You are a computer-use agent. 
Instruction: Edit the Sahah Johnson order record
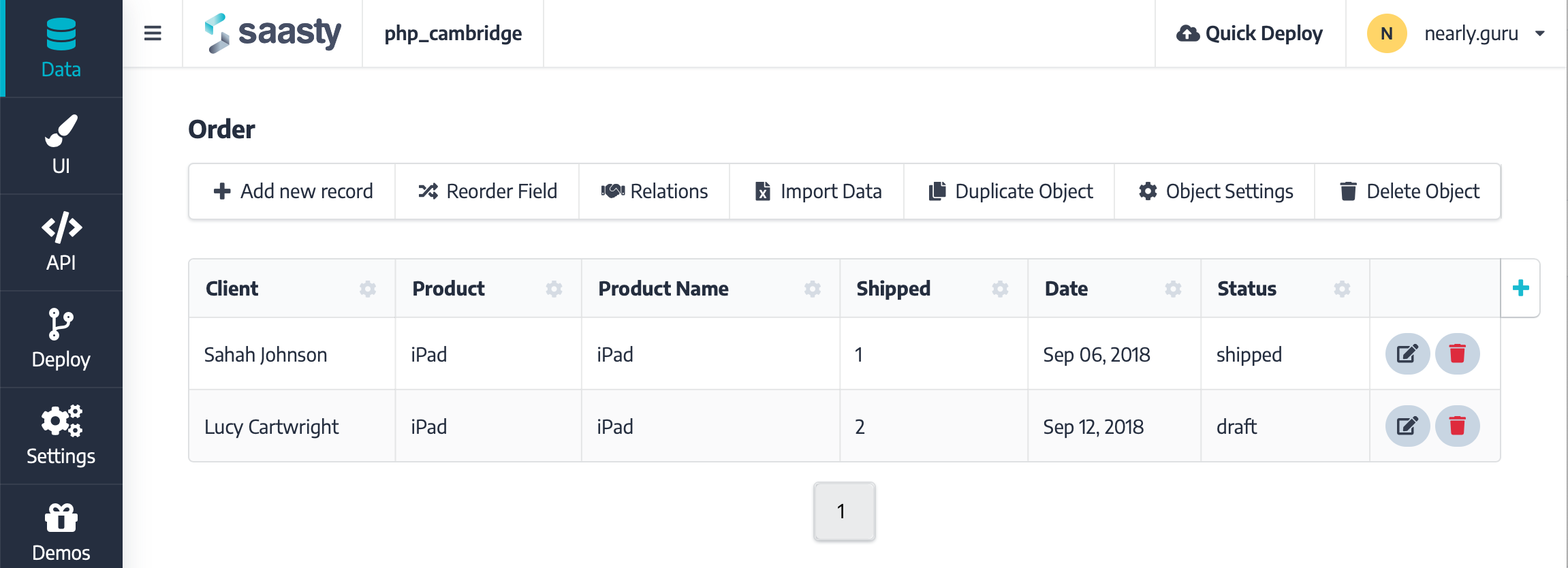1407,354
